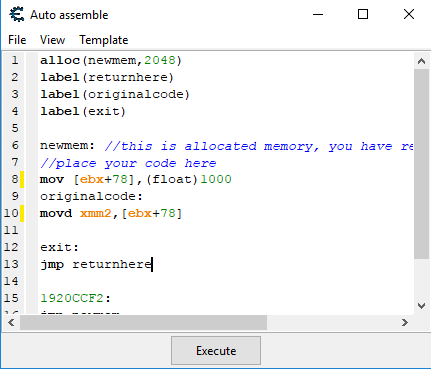Screen dimensions: 431x369
Task: Click the 1920CCF2: address line
Action: (75, 298)
